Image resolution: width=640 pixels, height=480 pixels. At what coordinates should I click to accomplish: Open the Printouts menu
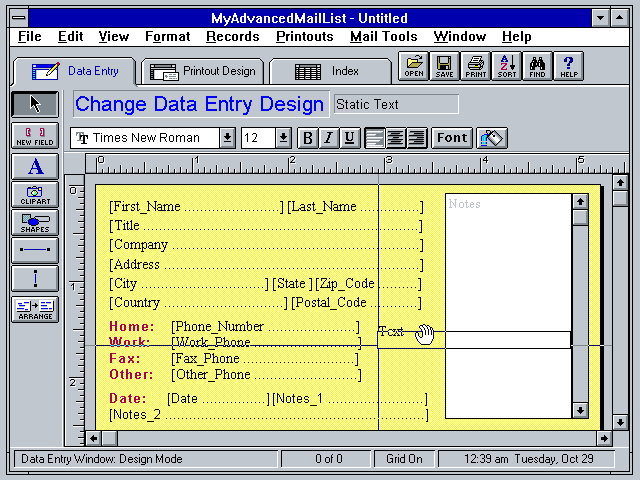tap(304, 37)
